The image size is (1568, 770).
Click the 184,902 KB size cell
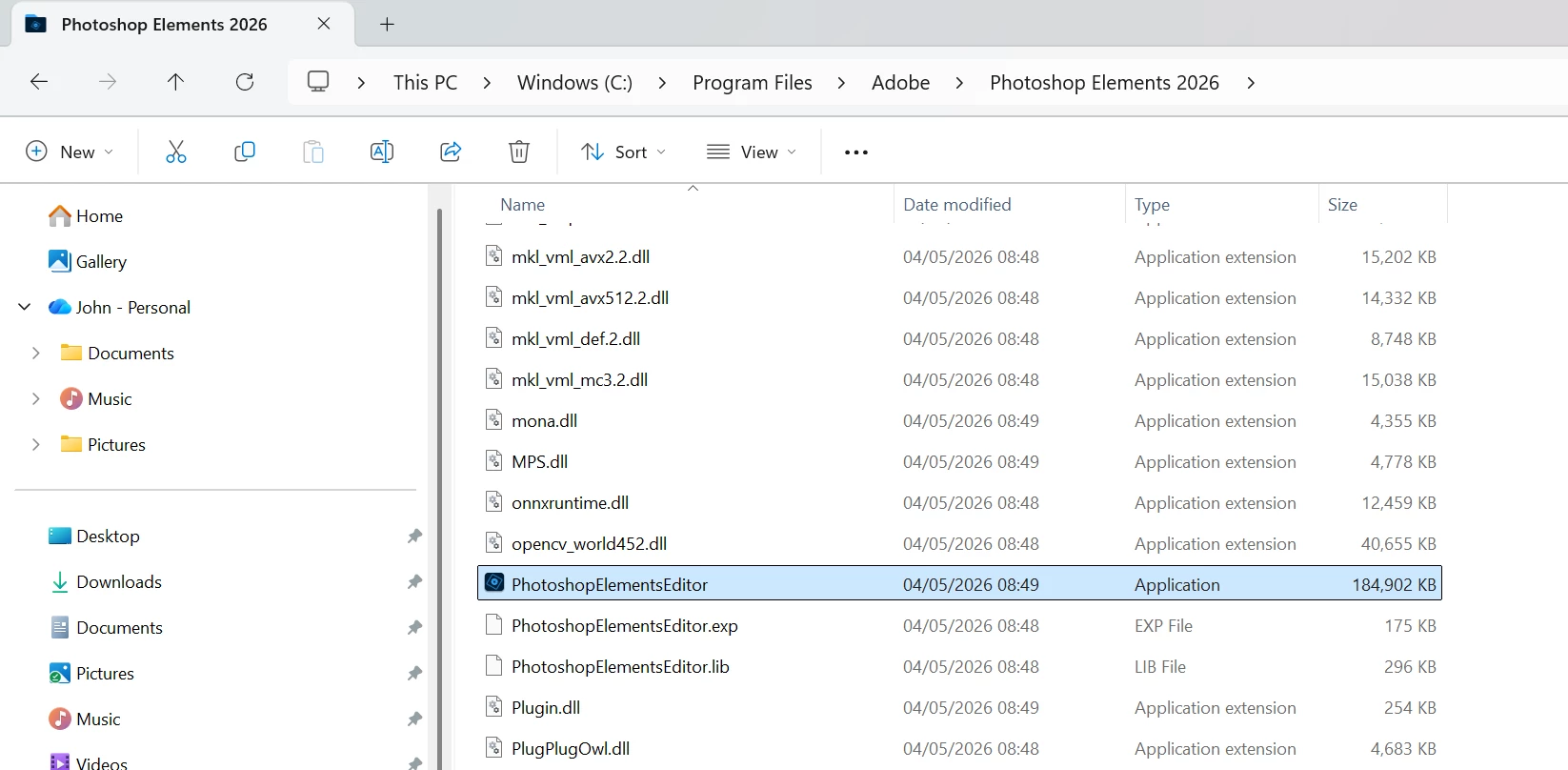pyautogui.click(x=1394, y=585)
